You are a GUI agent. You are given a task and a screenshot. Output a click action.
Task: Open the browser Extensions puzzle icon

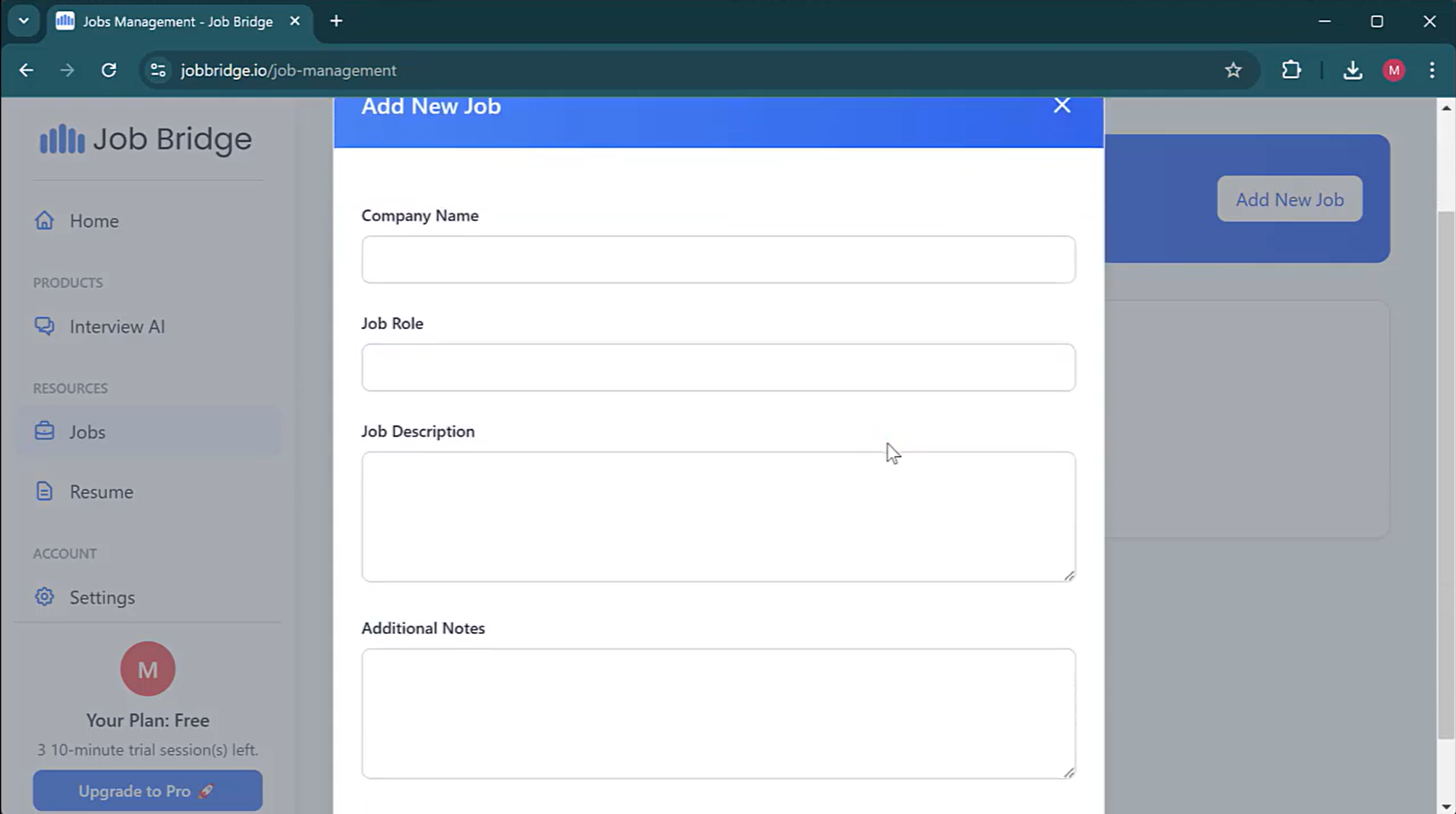[1291, 71]
